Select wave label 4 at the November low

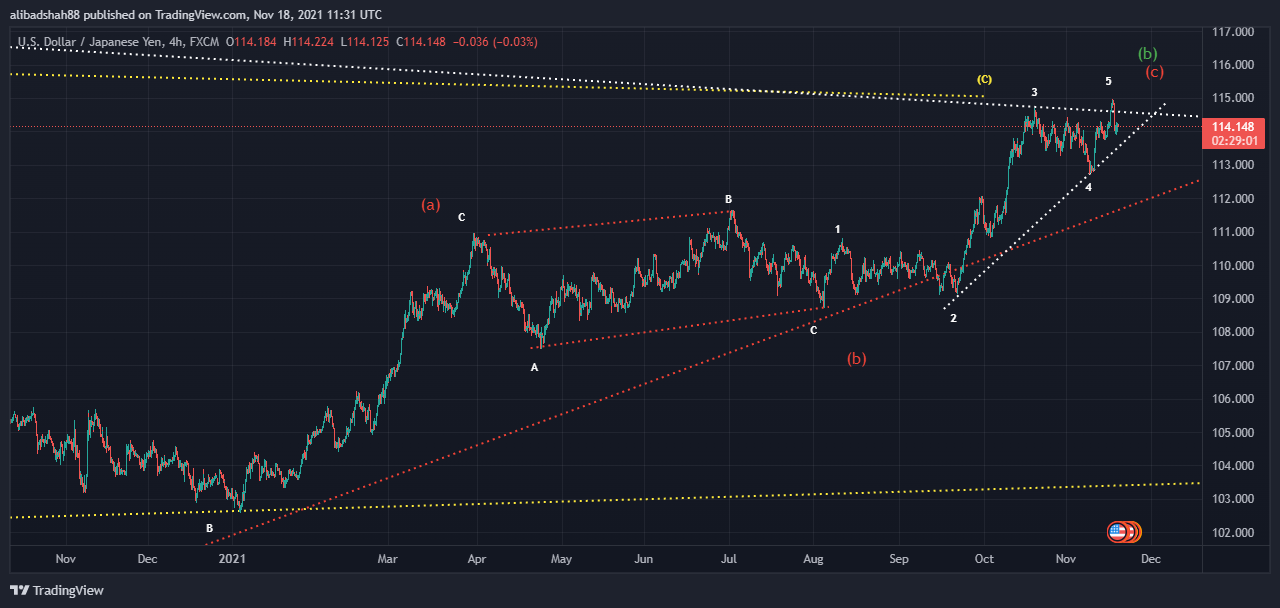pos(1088,187)
